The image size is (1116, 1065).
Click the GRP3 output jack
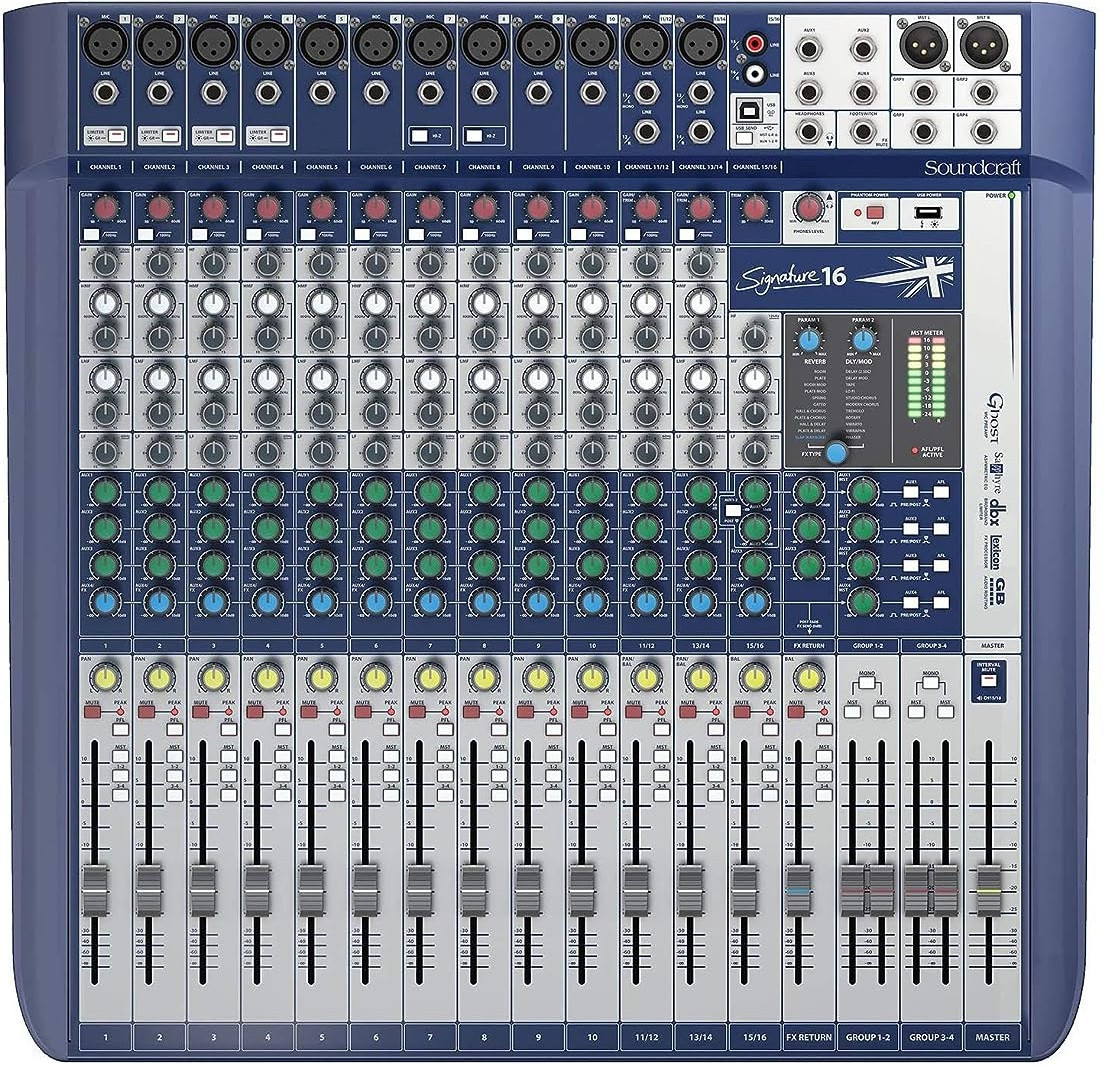coord(923,132)
